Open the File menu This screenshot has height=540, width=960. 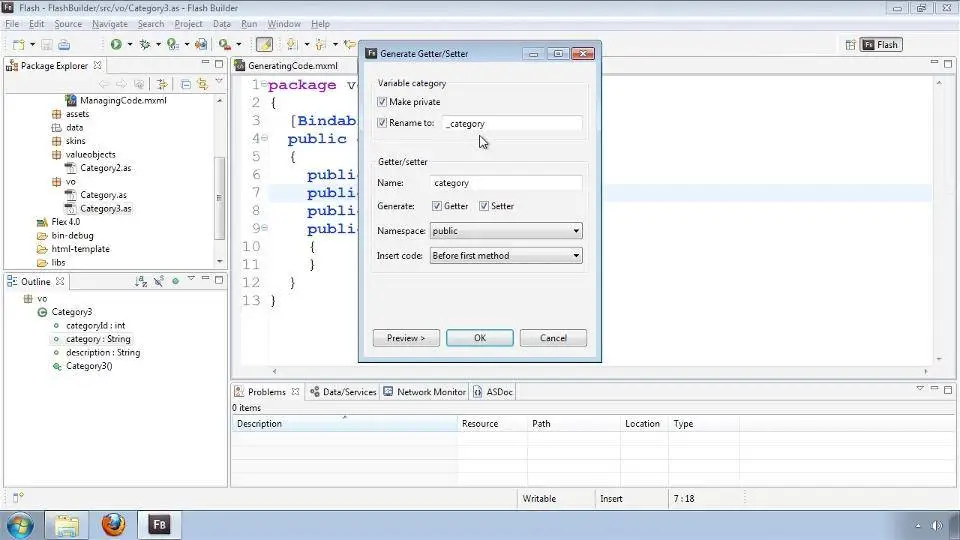[x=12, y=24]
